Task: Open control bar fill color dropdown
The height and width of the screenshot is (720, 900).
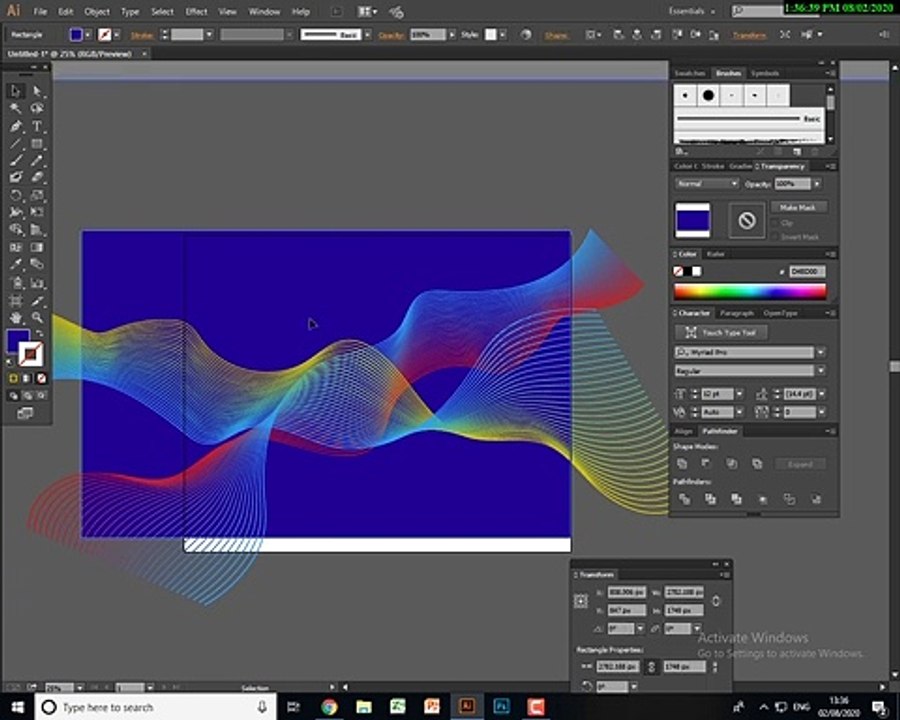Action: tap(87, 35)
